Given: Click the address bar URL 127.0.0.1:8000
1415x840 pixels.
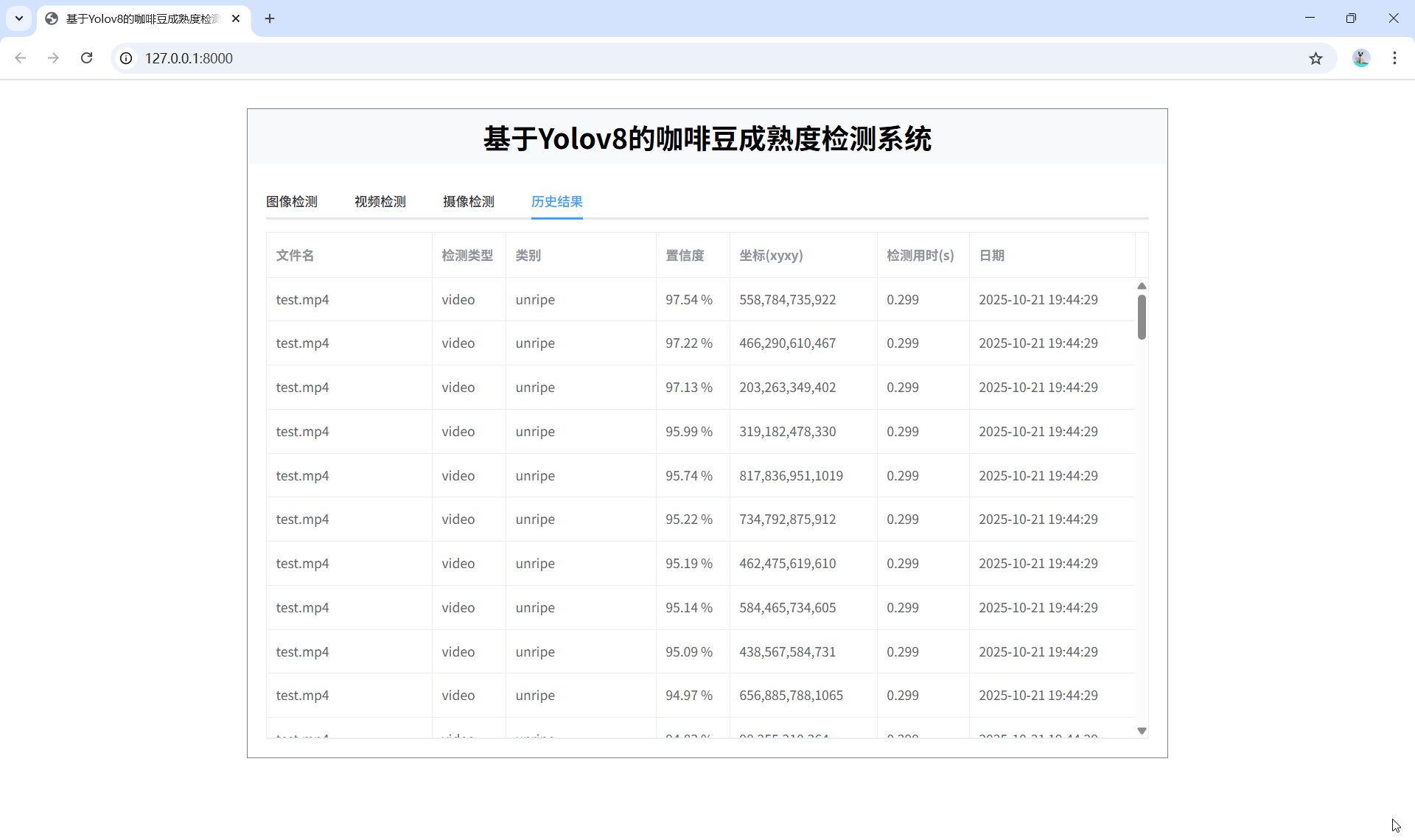Looking at the screenshot, I should point(189,58).
